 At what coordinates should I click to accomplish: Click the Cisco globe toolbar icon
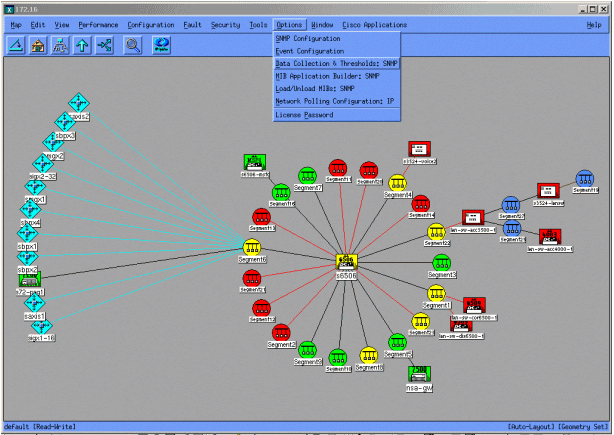(x=161, y=45)
